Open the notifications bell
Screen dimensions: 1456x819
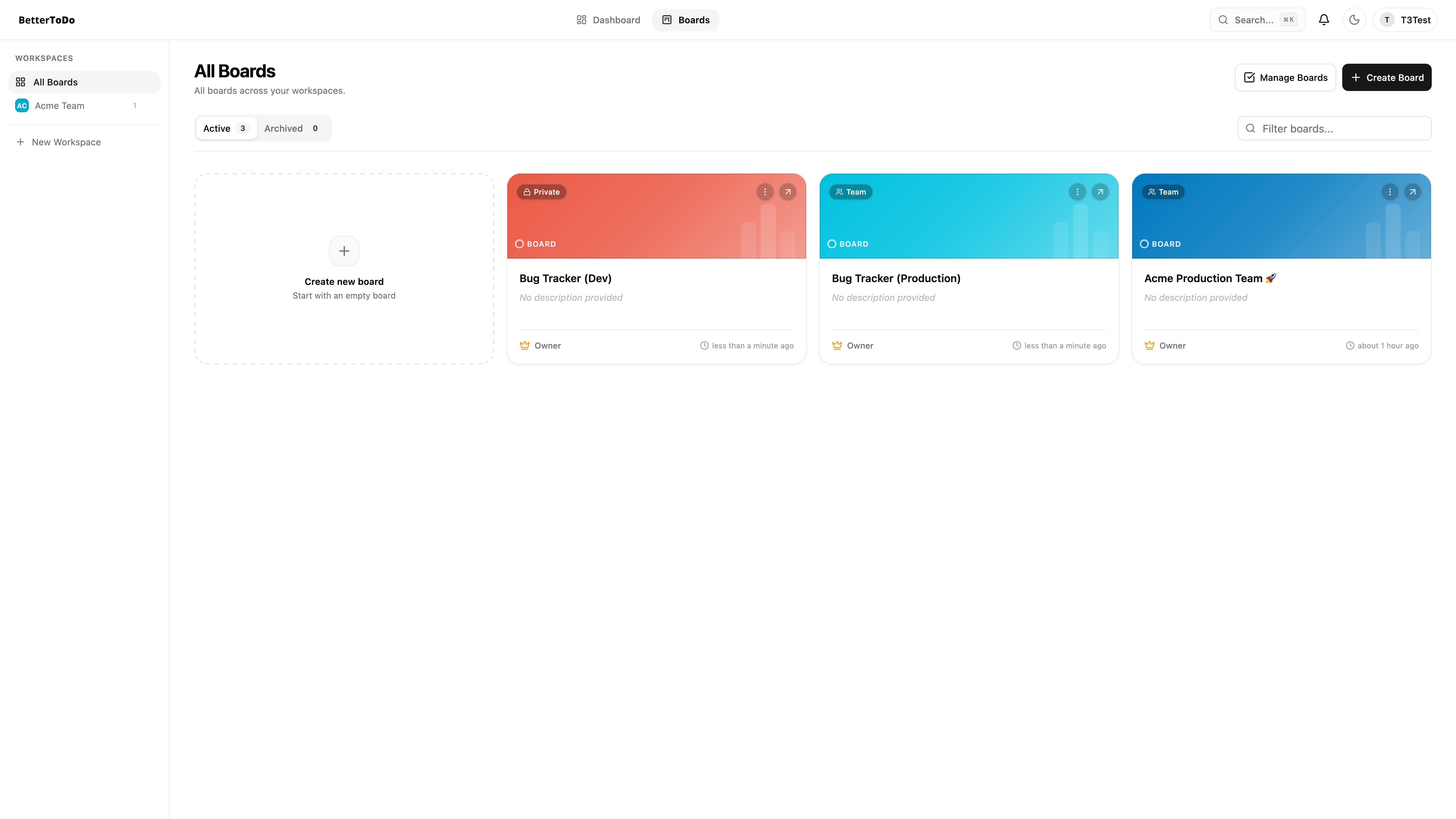pyautogui.click(x=1324, y=20)
